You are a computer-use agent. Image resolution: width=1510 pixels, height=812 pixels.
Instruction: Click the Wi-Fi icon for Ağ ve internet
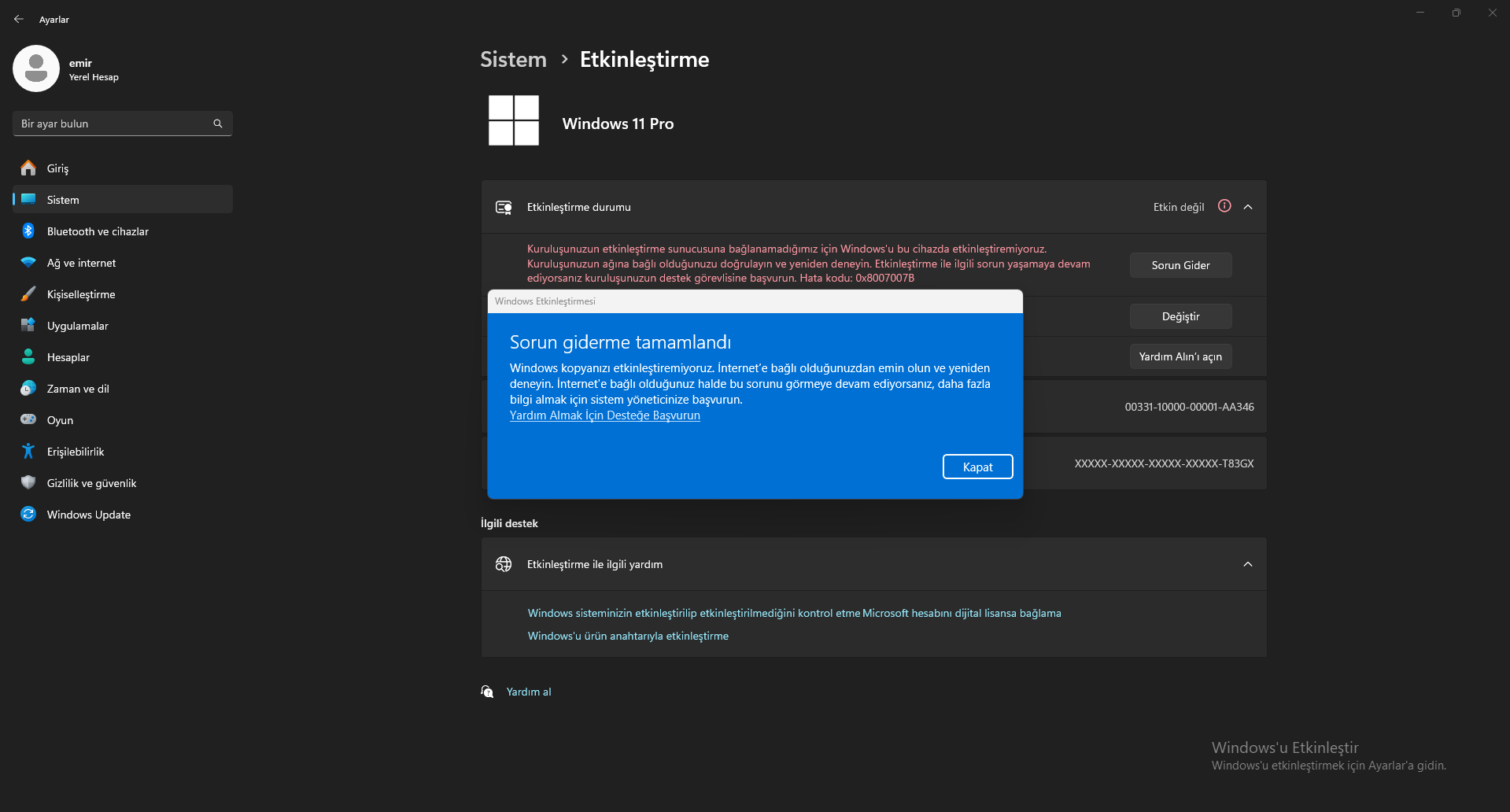(28, 263)
